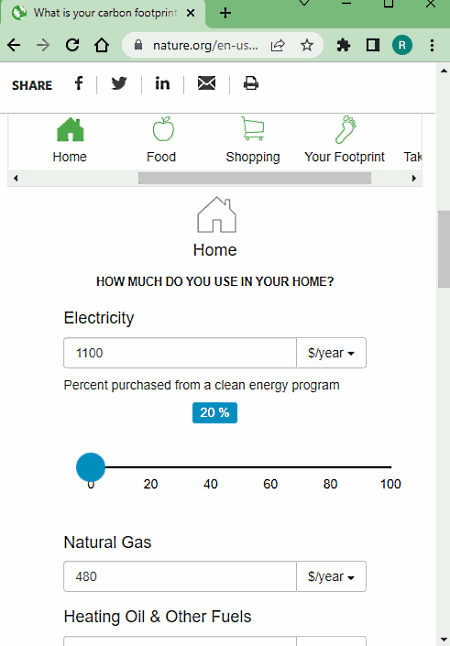
Task: Share by email envelope icon
Action: tap(206, 84)
